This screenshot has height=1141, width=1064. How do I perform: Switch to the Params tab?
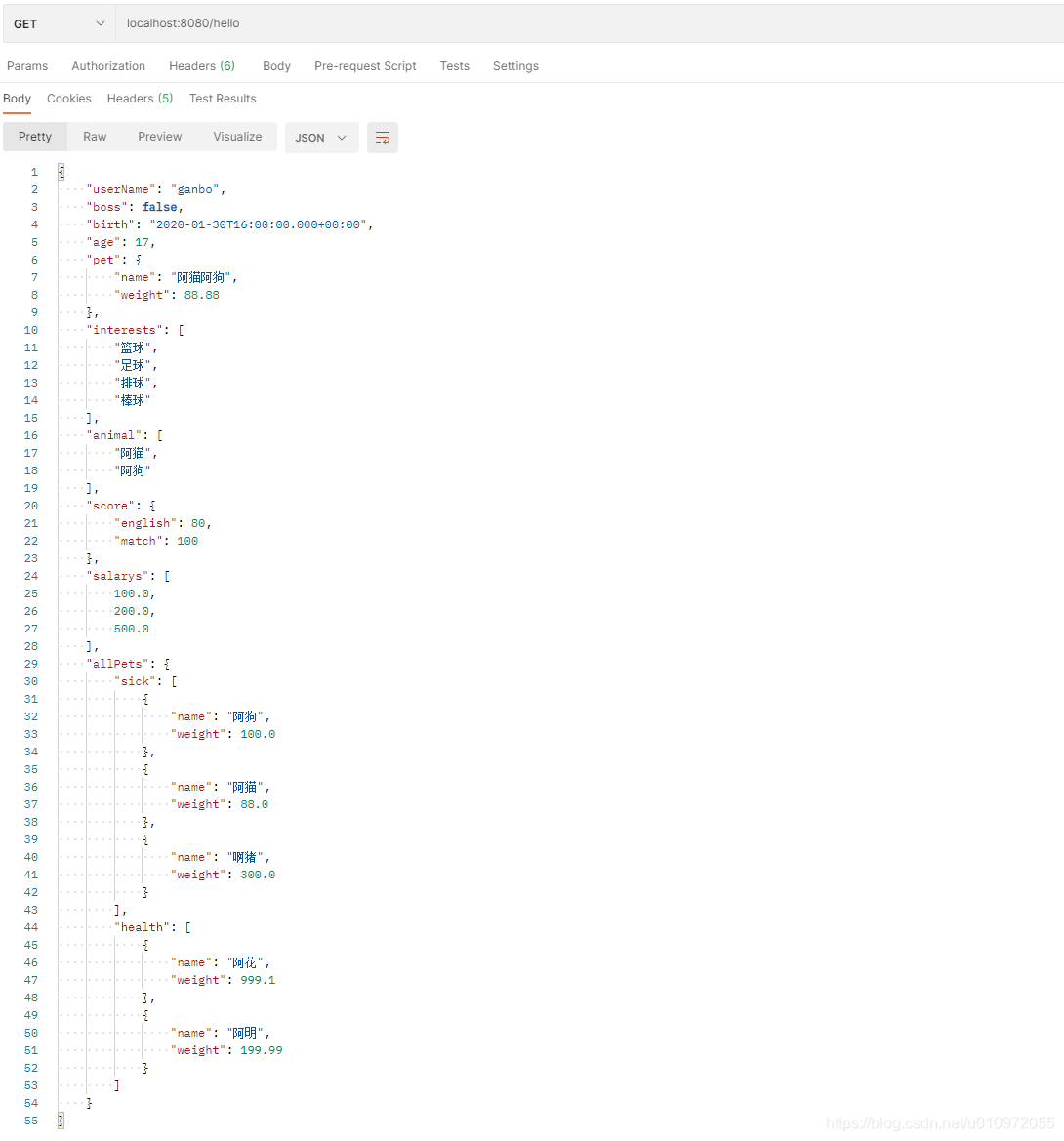pos(27,66)
